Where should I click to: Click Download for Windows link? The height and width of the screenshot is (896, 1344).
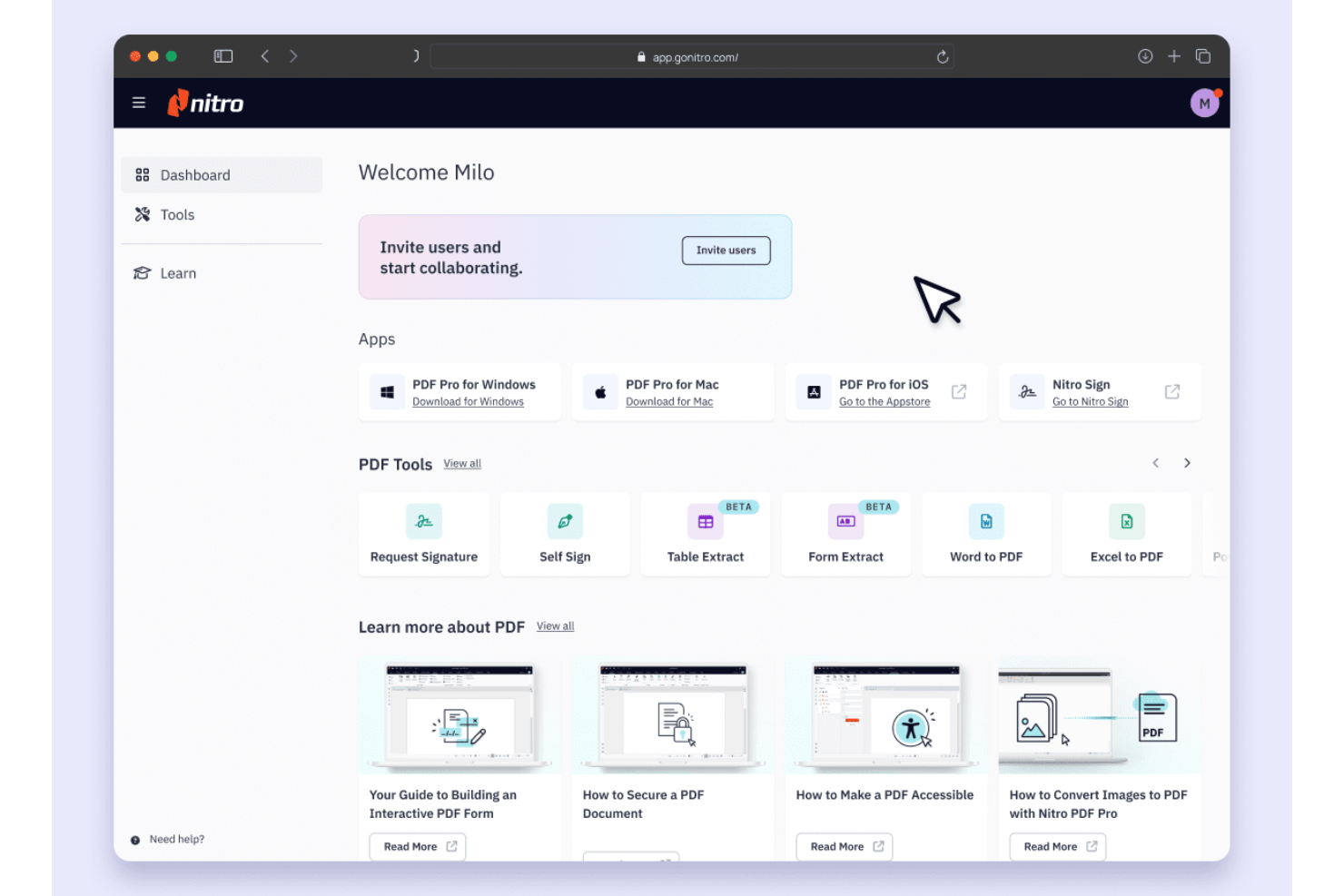[x=468, y=402]
